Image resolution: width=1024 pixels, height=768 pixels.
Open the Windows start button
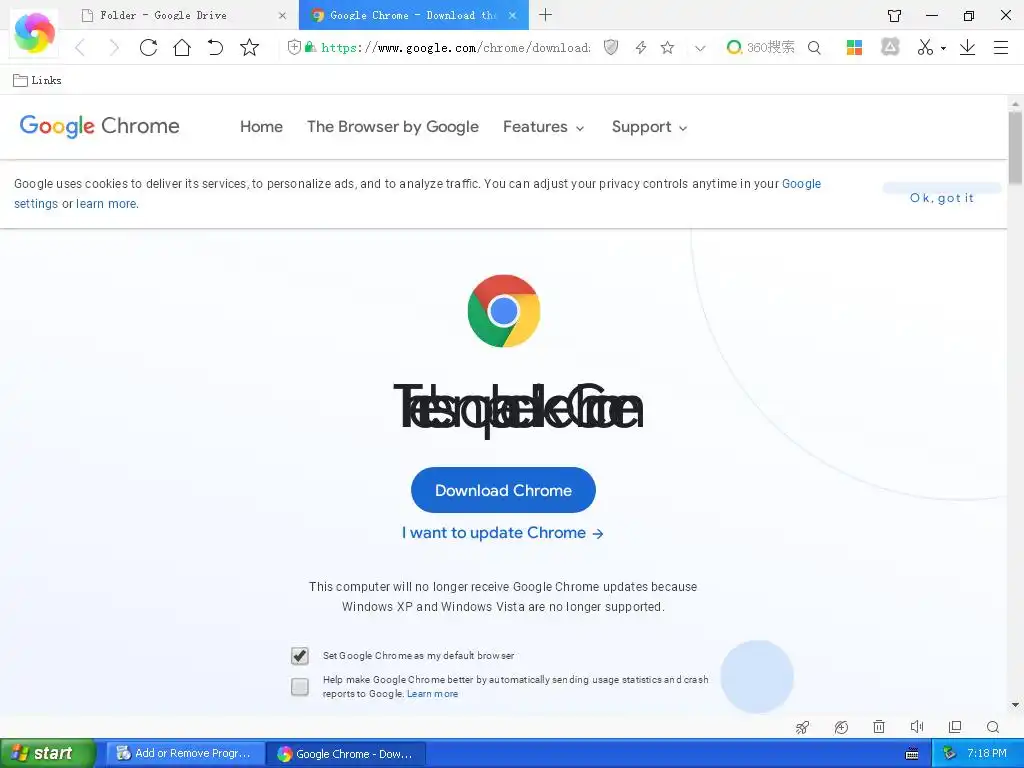[x=47, y=753]
